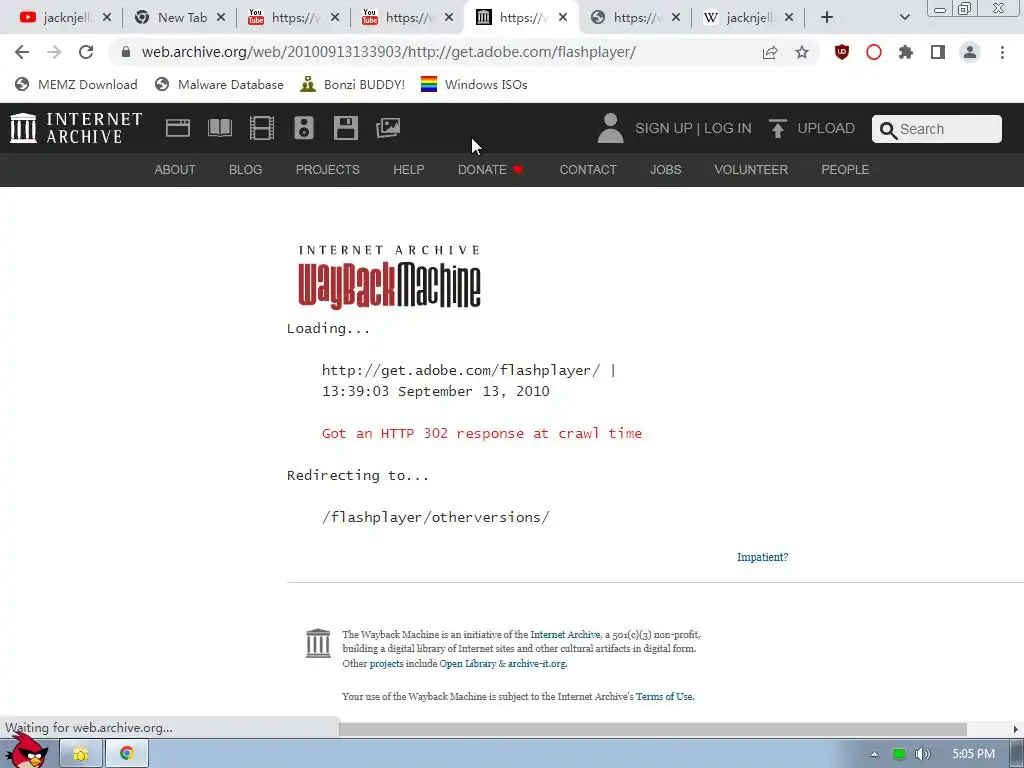This screenshot has width=1024, height=768.
Task: Open the Internet Archive footer link
Action: [x=565, y=634]
